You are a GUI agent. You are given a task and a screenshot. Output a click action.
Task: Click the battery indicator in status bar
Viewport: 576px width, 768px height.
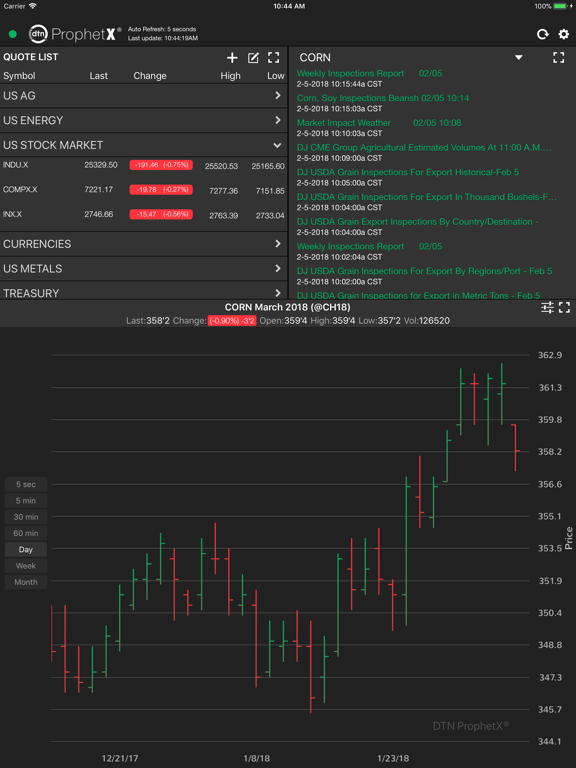[562, 6]
